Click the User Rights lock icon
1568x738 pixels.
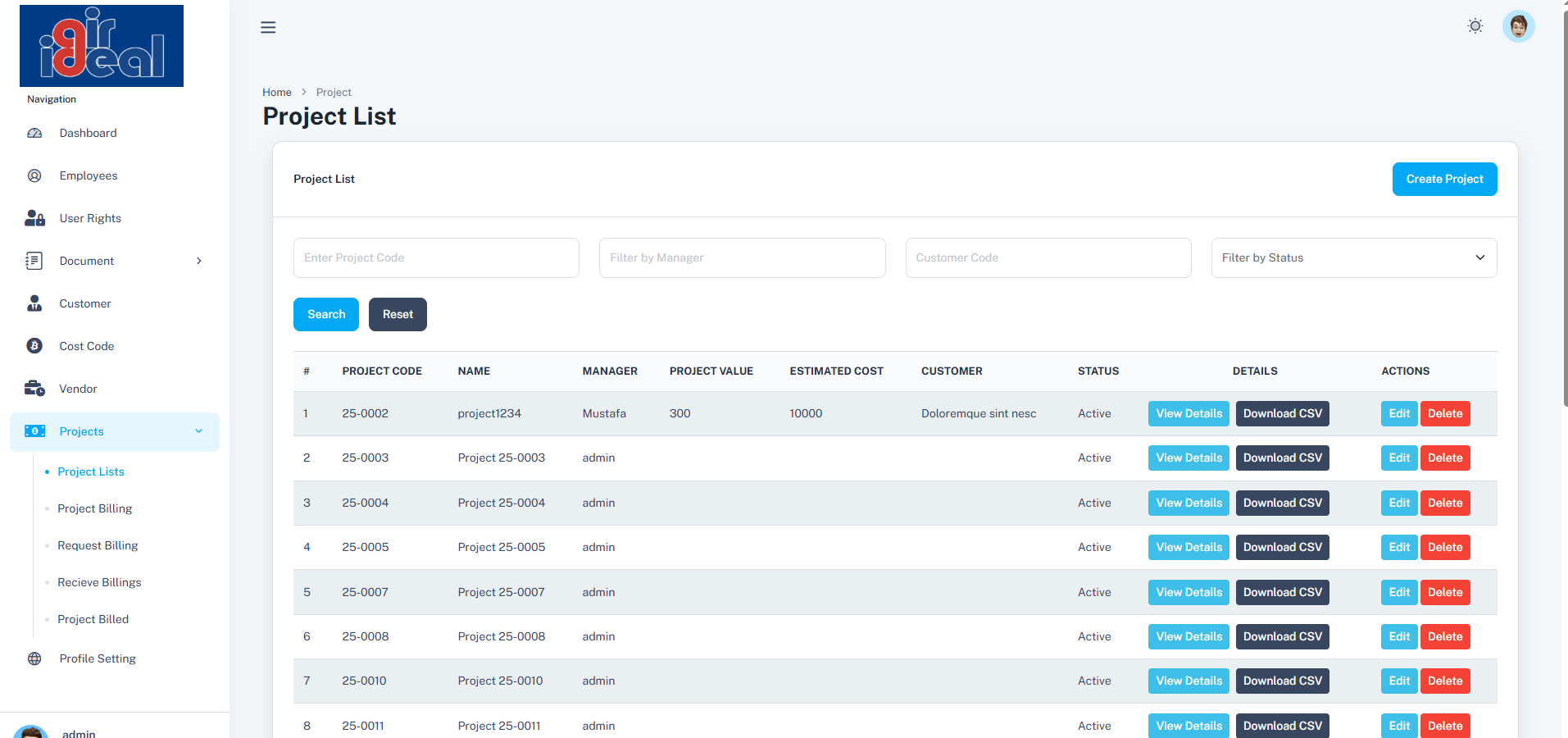[34, 218]
